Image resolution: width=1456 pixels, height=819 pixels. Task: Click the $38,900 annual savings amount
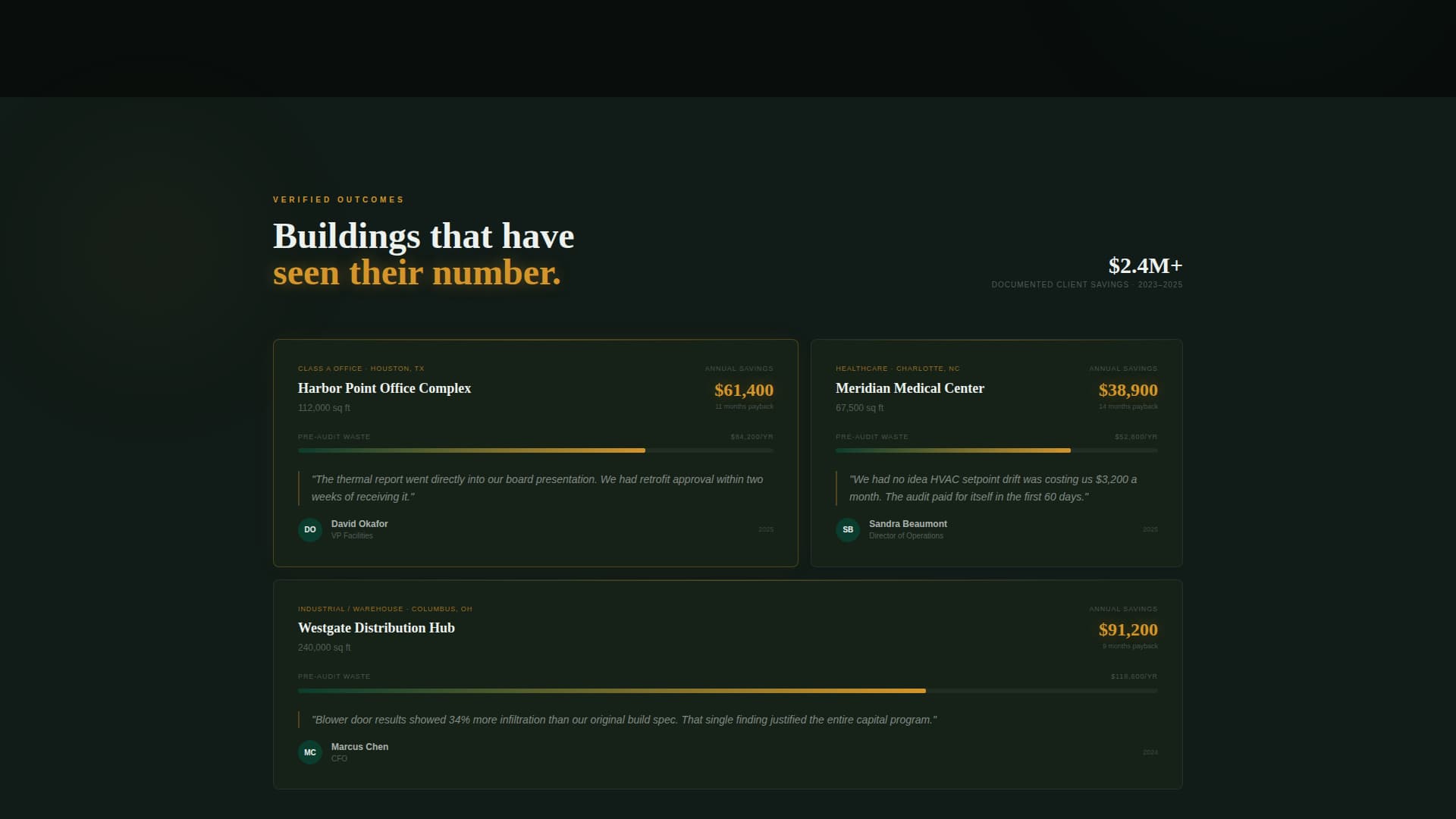pos(1128,391)
